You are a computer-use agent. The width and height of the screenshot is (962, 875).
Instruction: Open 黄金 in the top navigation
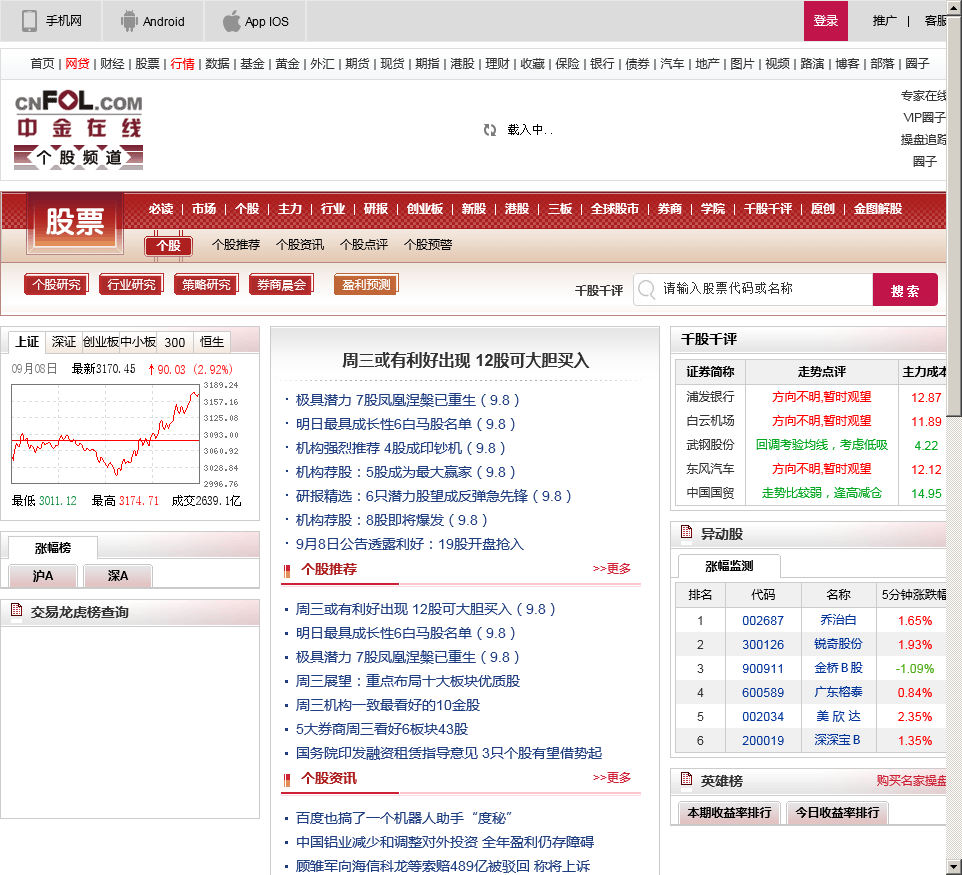[287, 63]
